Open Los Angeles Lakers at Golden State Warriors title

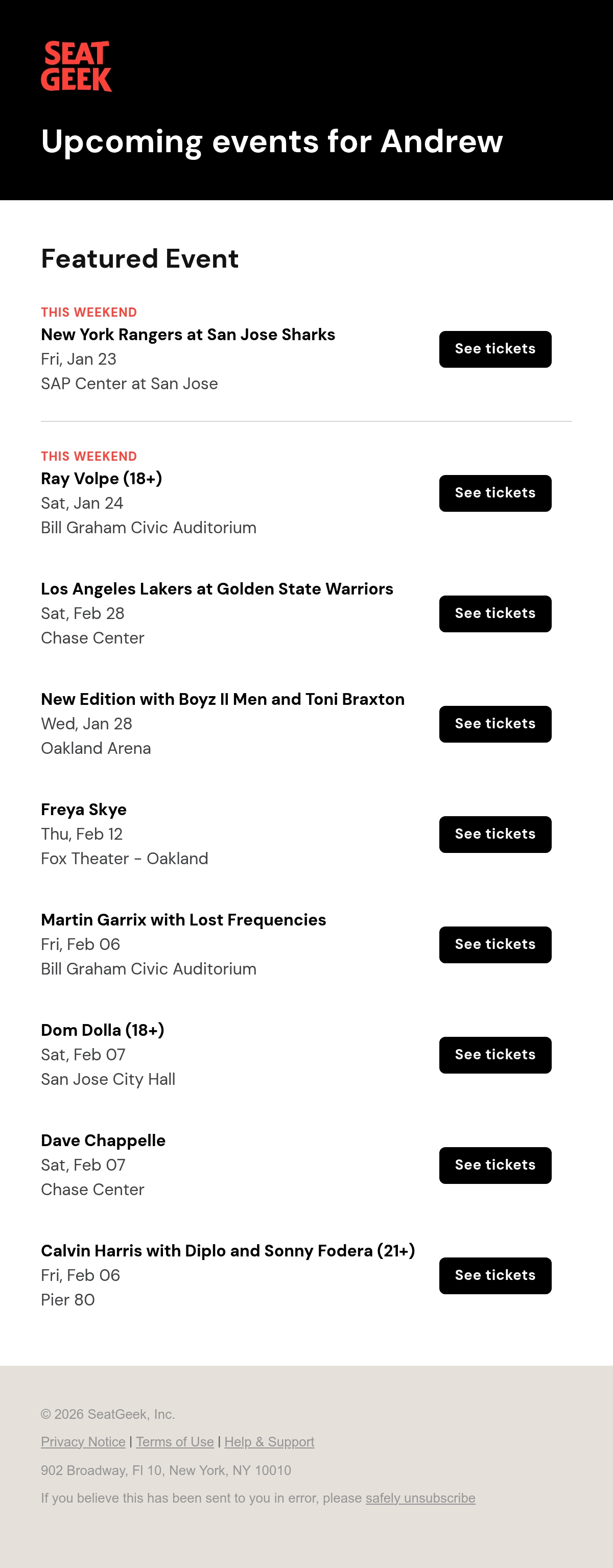click(x=217, y=589)
